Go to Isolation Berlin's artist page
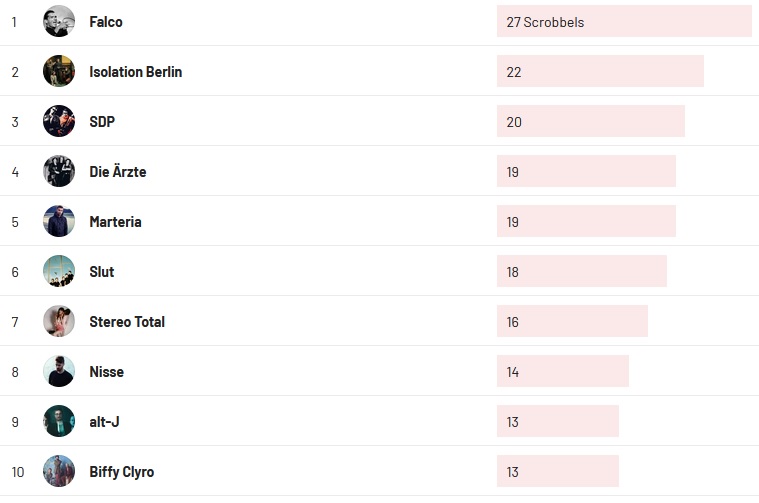The height and width of the screenshot is (503, 759). [x=135, y=72]
